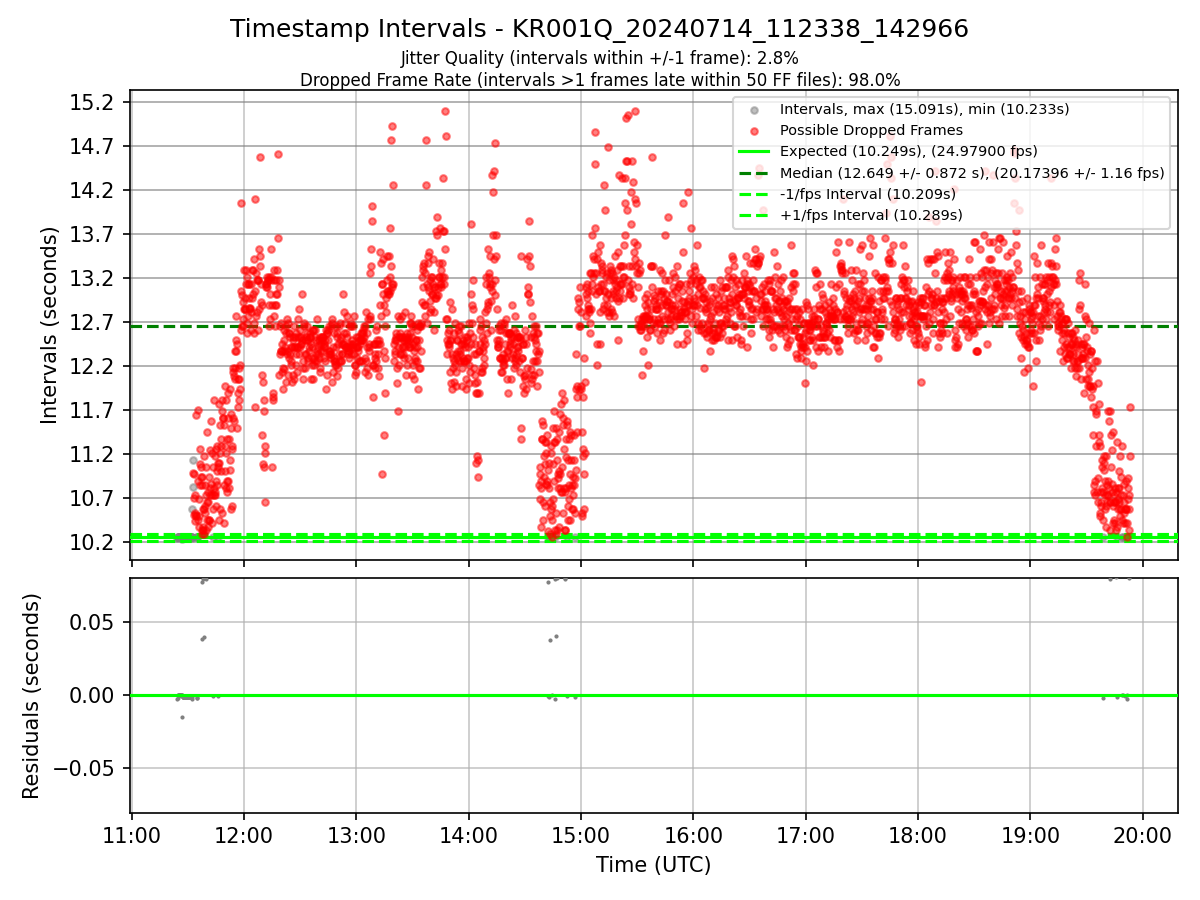Click the 11:00 time tick label
This screenshot has width=1200, height=900.
point(132,835)
